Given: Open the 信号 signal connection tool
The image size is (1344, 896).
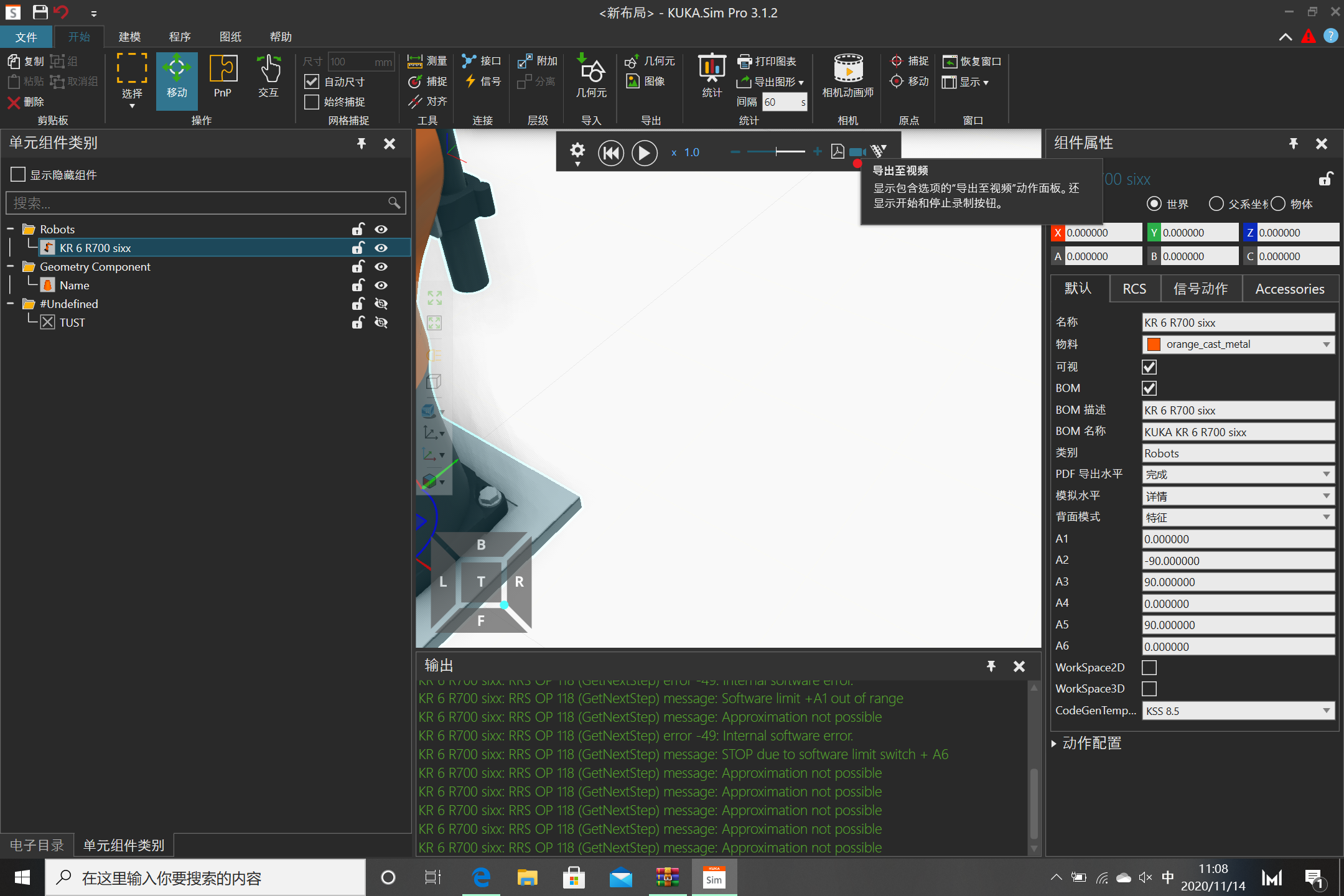Looking at the screenshot, I should (x=481, y=81).
